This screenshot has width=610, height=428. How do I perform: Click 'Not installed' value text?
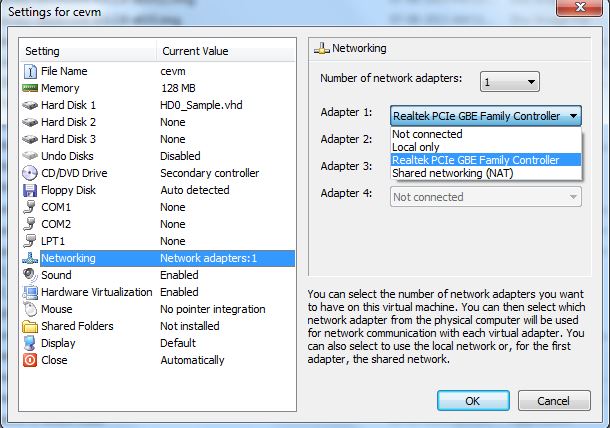point(190,326)
